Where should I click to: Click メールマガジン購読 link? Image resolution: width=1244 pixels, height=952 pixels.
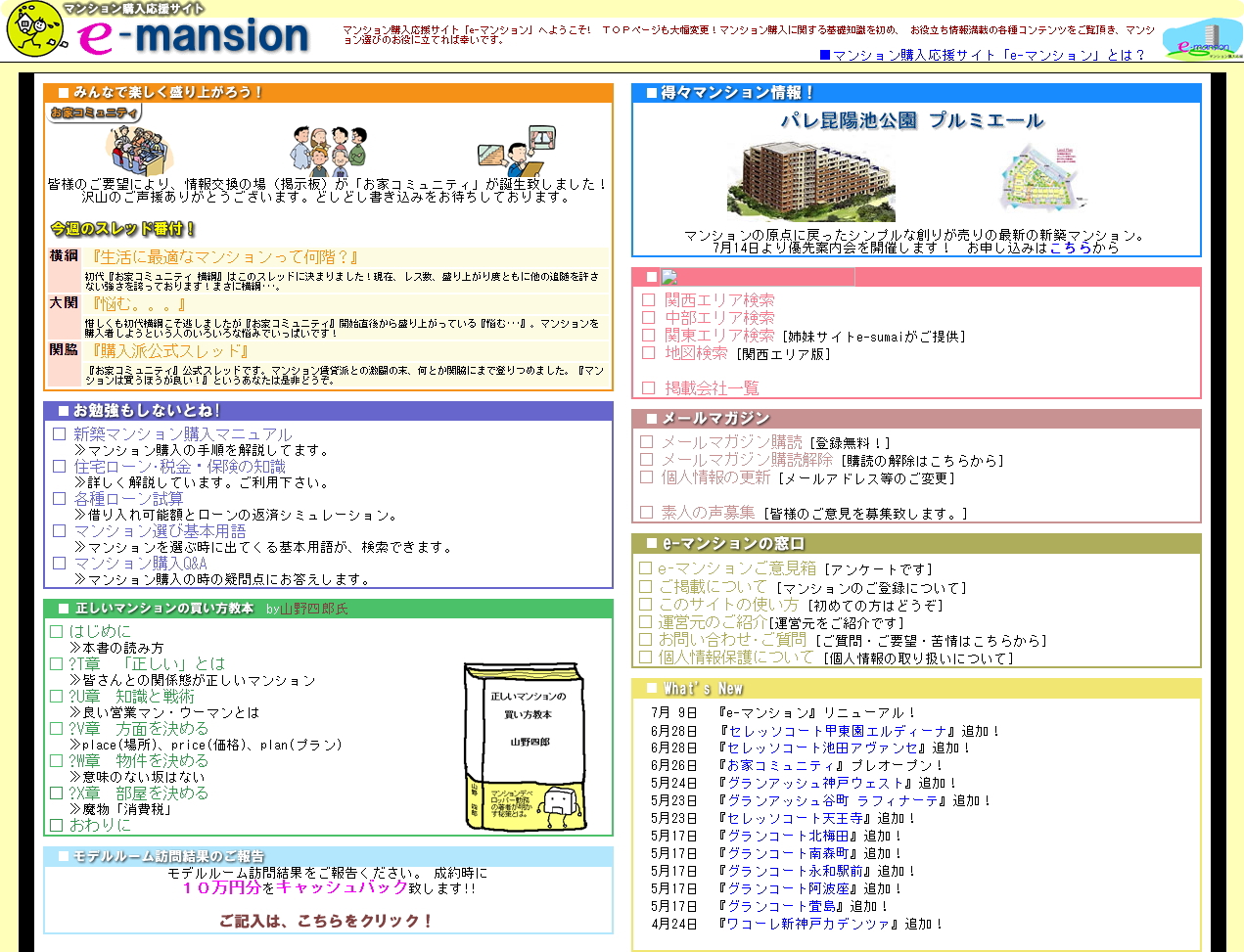tap(731, 442)
